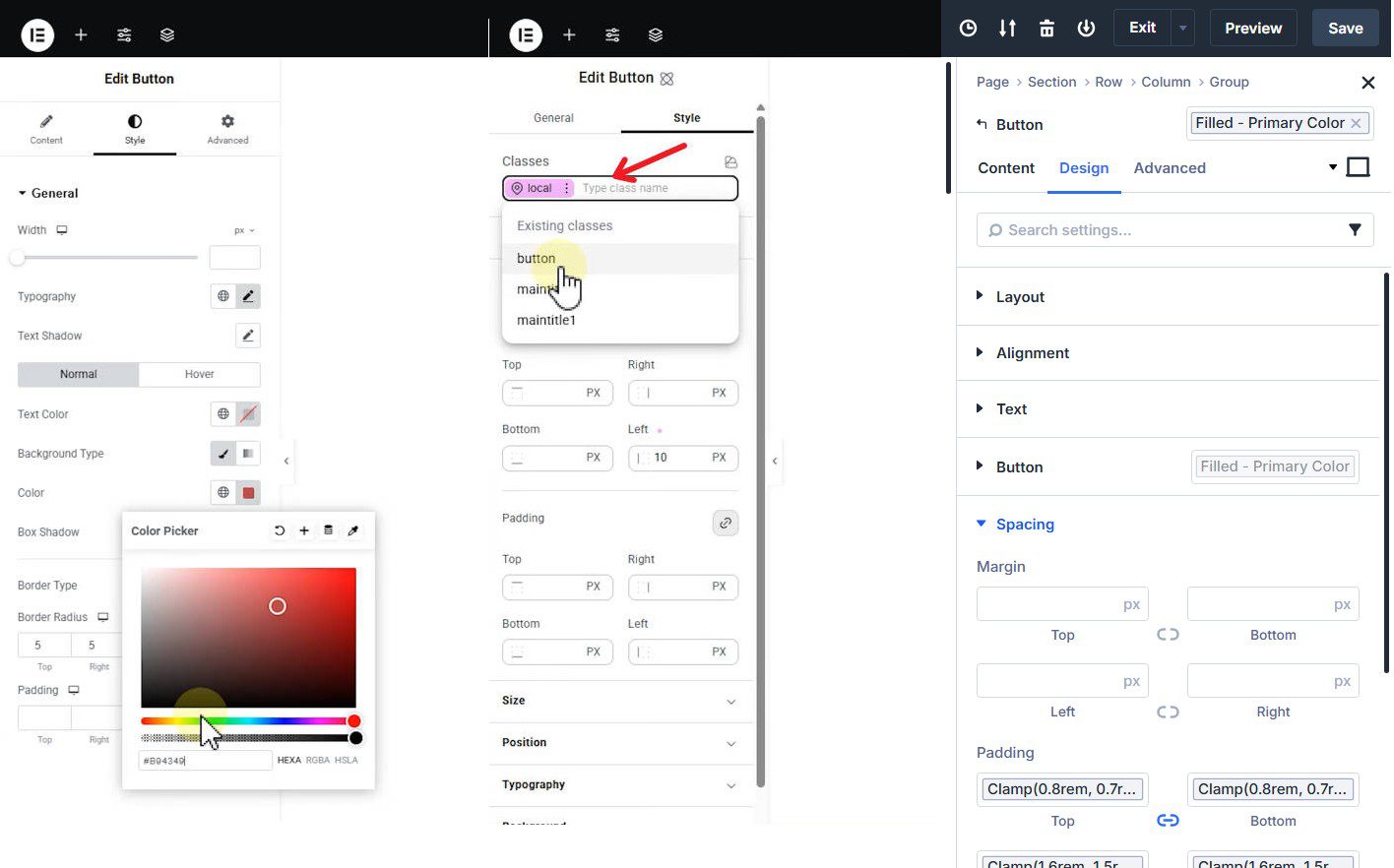Add a swatch with the Color Picker plus icon
This screenshot has width=1394, height=868.
[304, 530]
